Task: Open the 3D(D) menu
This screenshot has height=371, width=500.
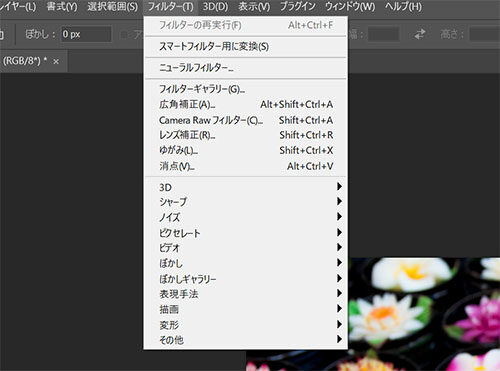Action: [x=215, y=7]
